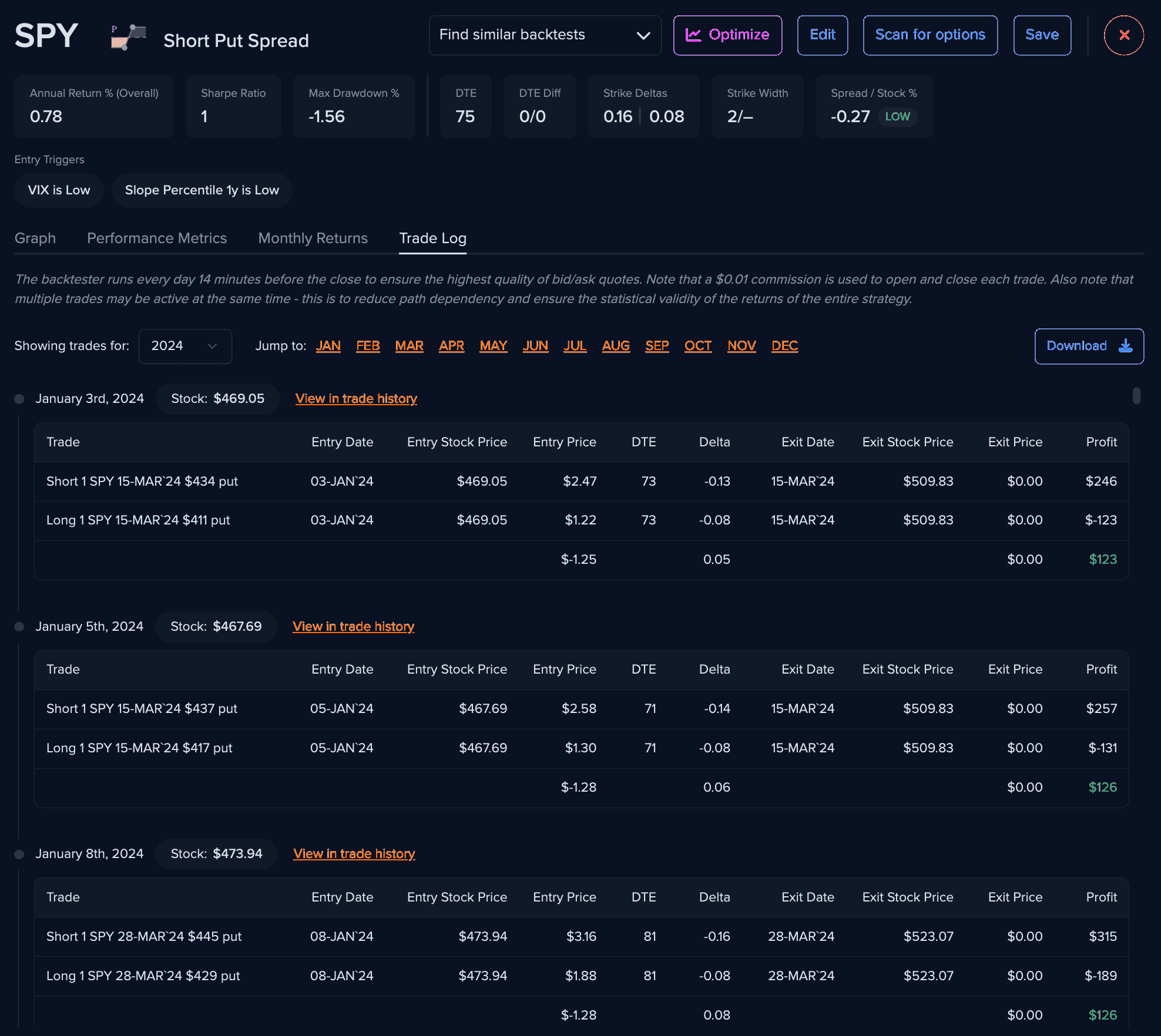
Task: Click Scan for options button
Action: [930, 35]
